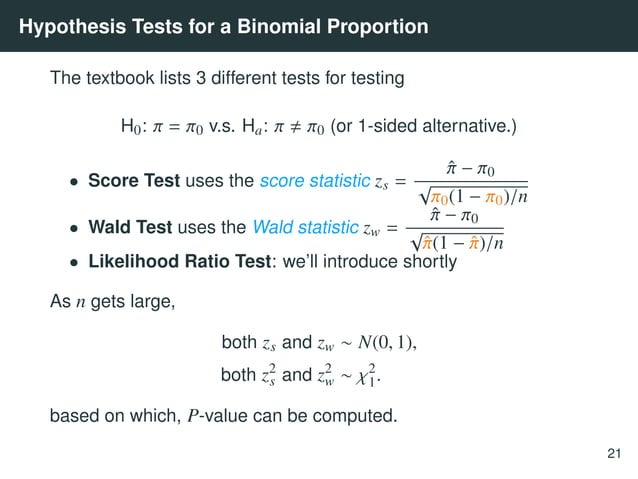Click the second bullet point before Wald Test
The image size is (638, 479).
click(74, 228)
